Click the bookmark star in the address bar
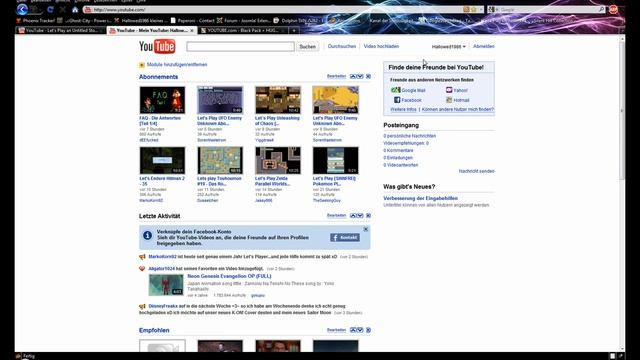The width and height of the screenshot is (640, 360). 474,9
